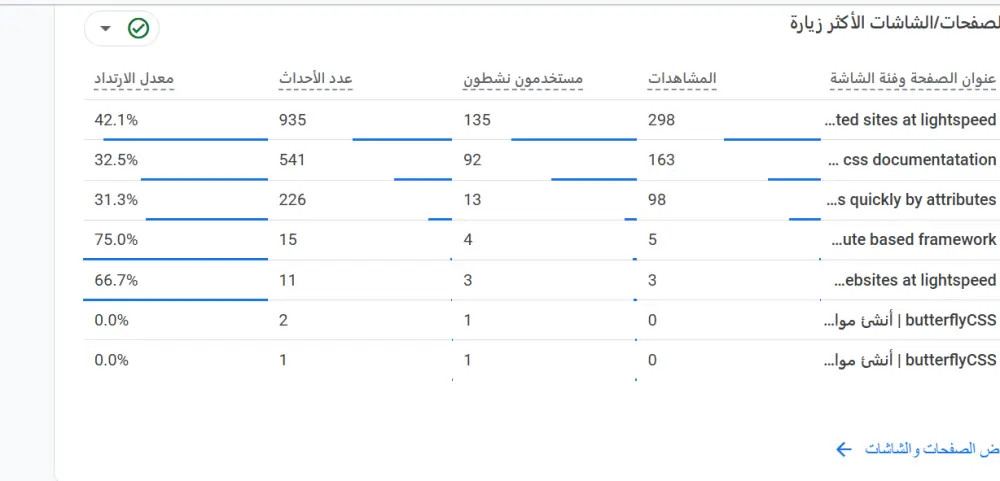Click the 13 active users value
The width and height of the screenshot is (1000, 481).
(x=472, y=200)
